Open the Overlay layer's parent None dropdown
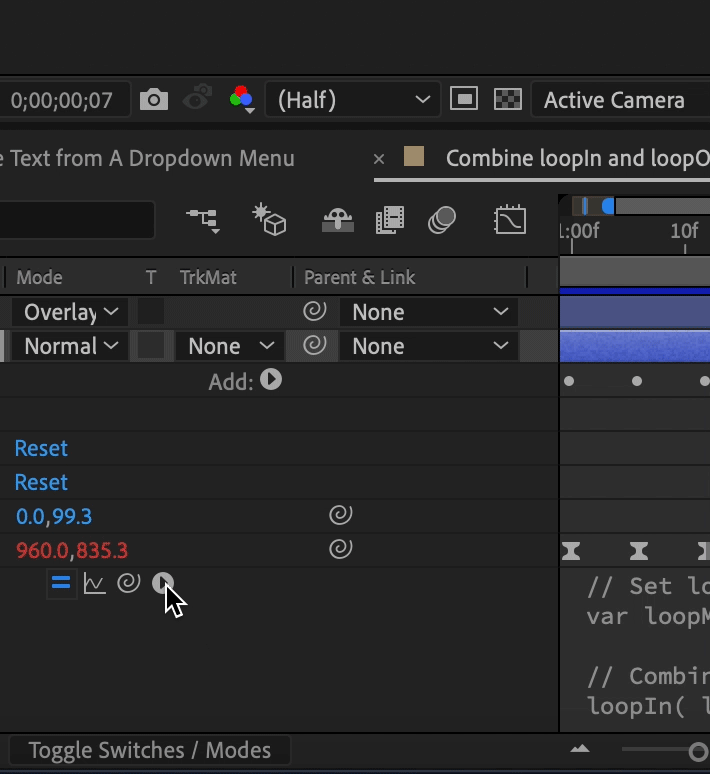The height and width of the screenshot is (774, 710). pyautogui.click(x=429, y=312)
